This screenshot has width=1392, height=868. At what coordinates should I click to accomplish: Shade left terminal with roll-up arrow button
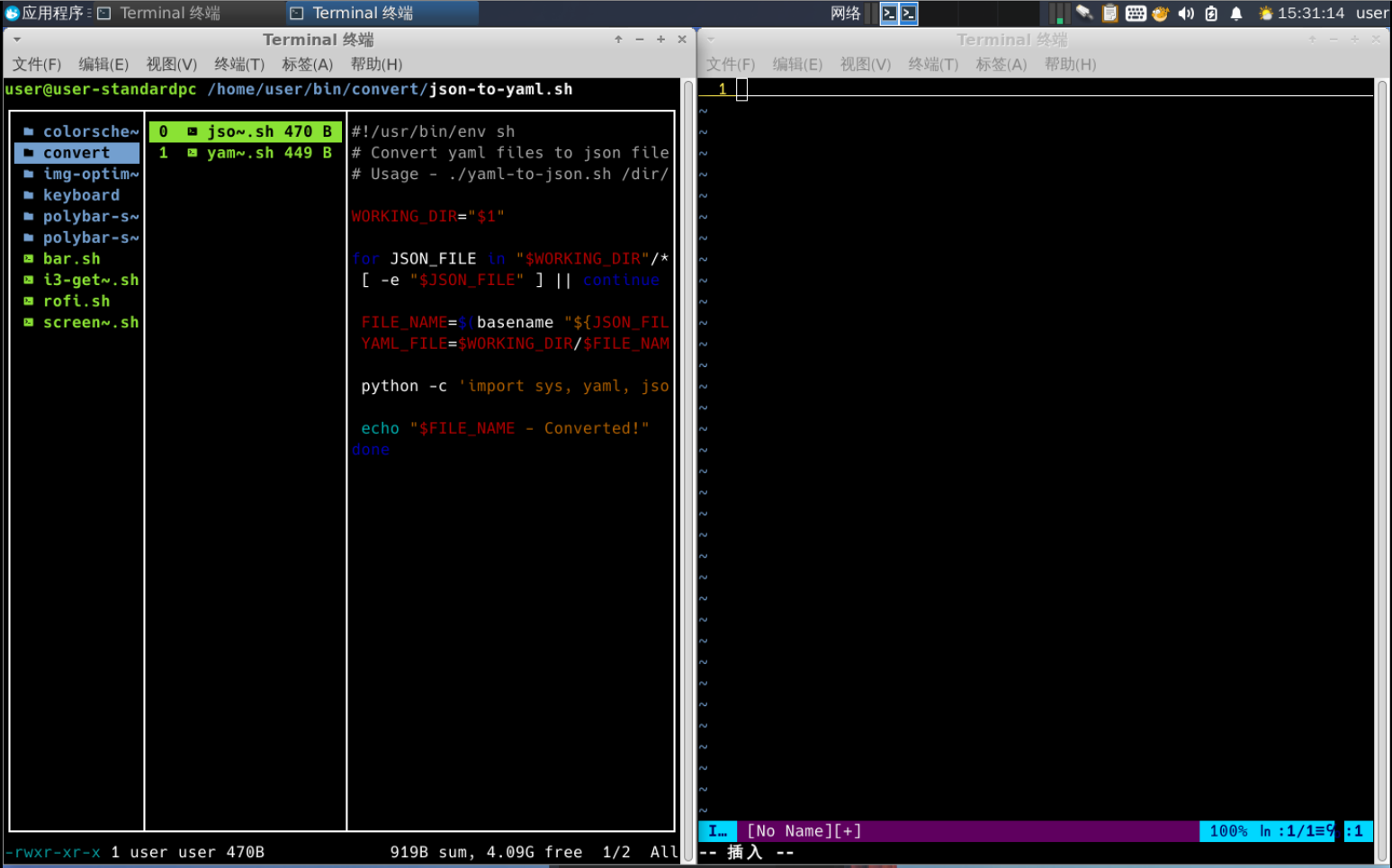coord(618,40)
